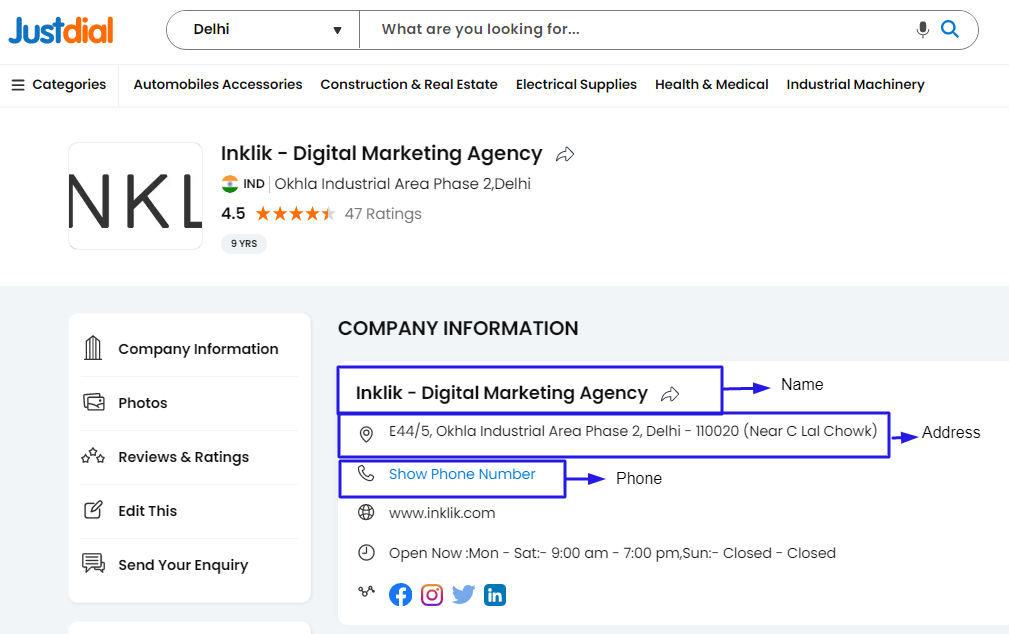Click the voice search microphone icon
Image resolution: width=1009 pixels, height=634 pixels.
click(x=922, y=29)
